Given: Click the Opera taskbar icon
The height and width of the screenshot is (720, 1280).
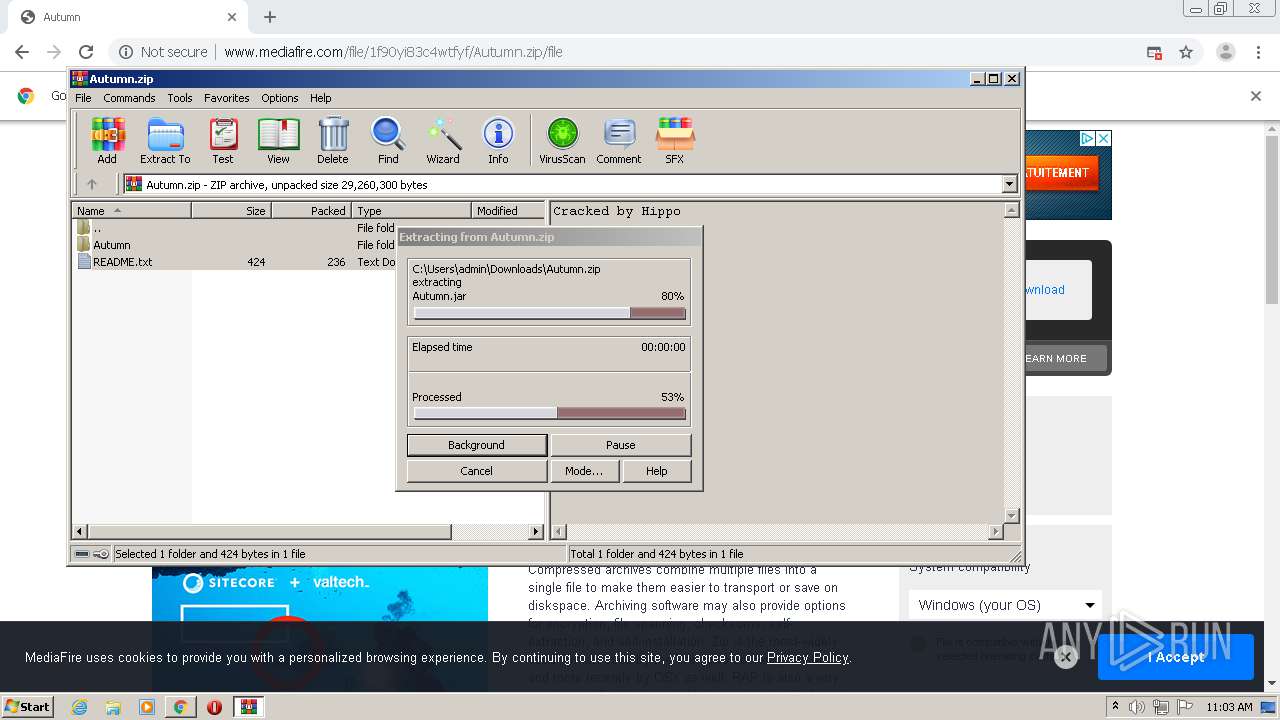Looking at the screenshot, I should (x=214, y=707).
